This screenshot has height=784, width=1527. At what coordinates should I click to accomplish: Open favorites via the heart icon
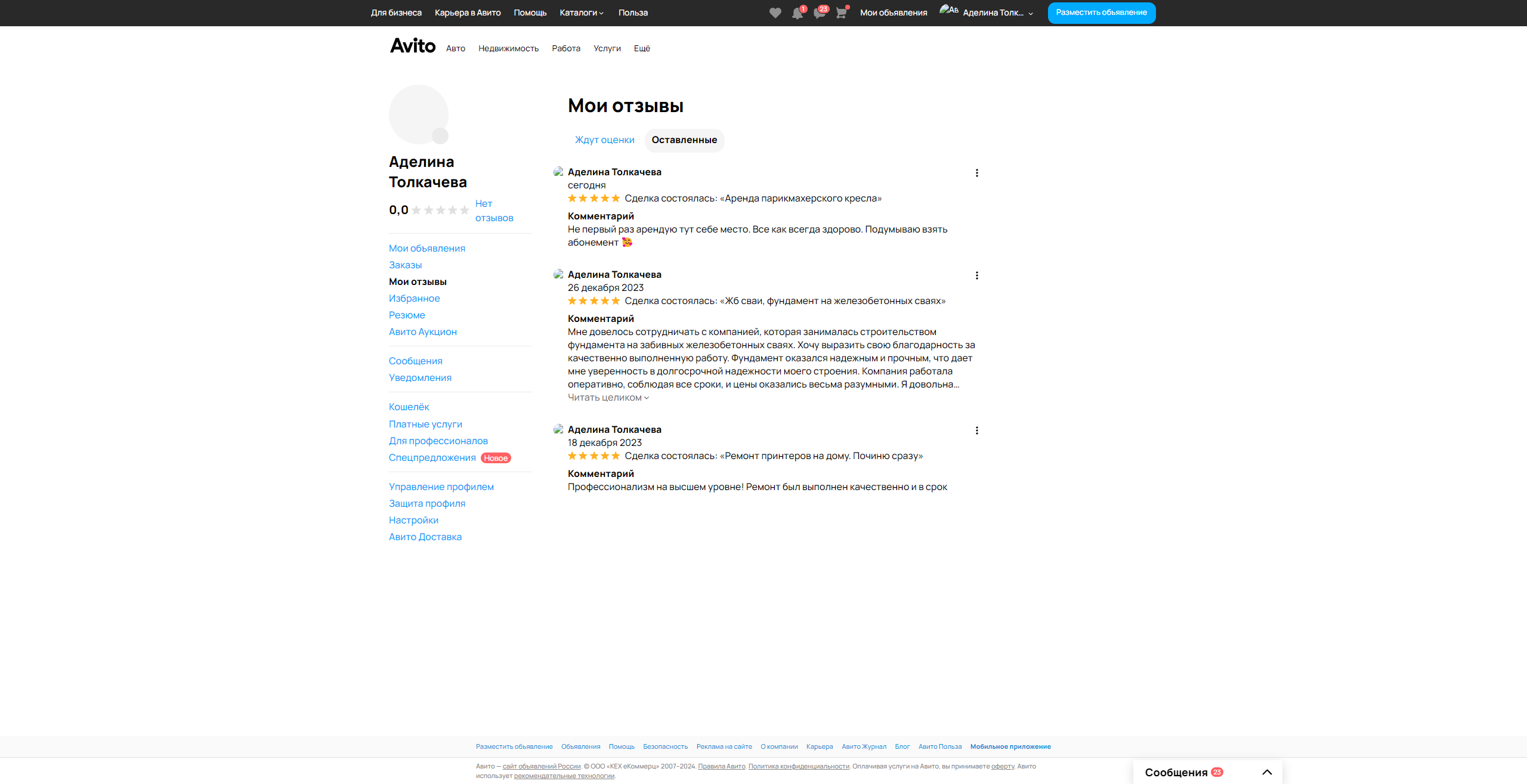[775, 13]
